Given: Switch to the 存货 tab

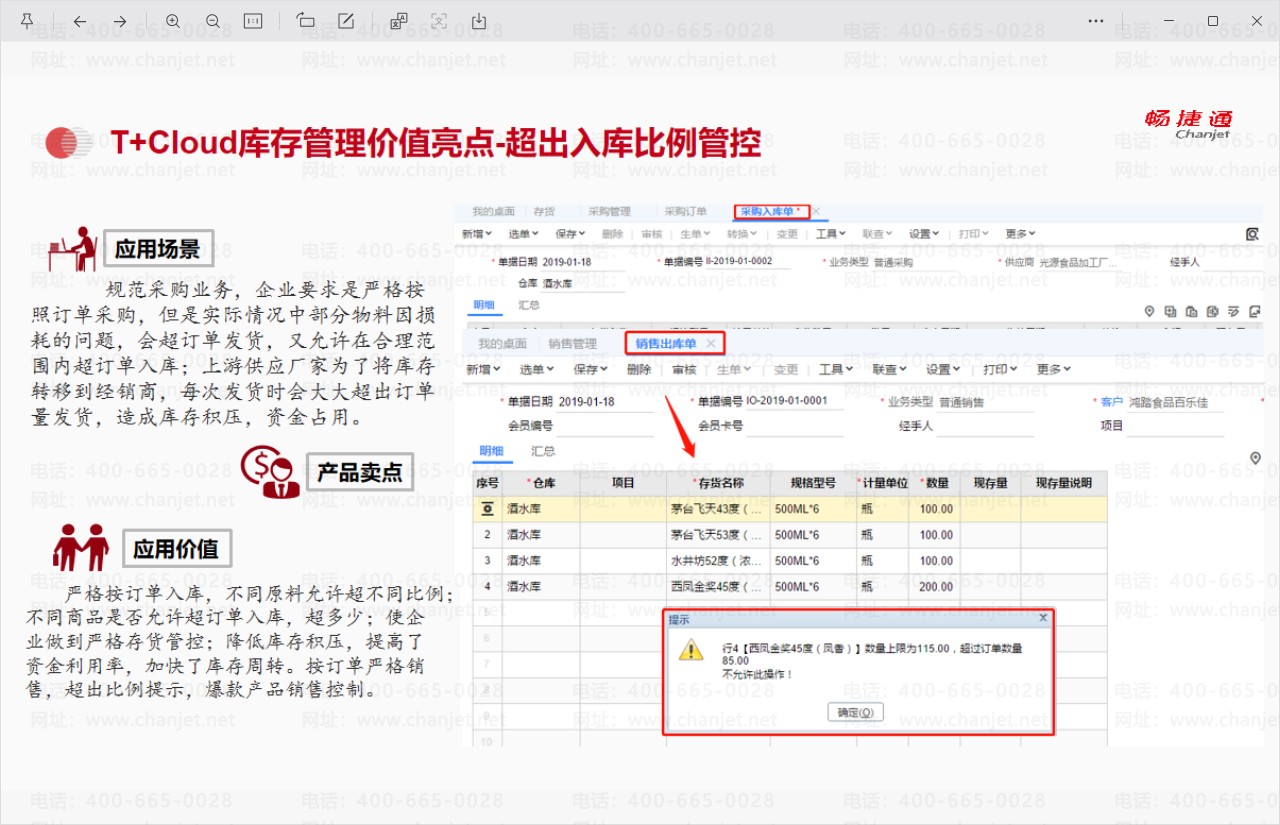Looking at the screenshot, I should tap(544, 212).
